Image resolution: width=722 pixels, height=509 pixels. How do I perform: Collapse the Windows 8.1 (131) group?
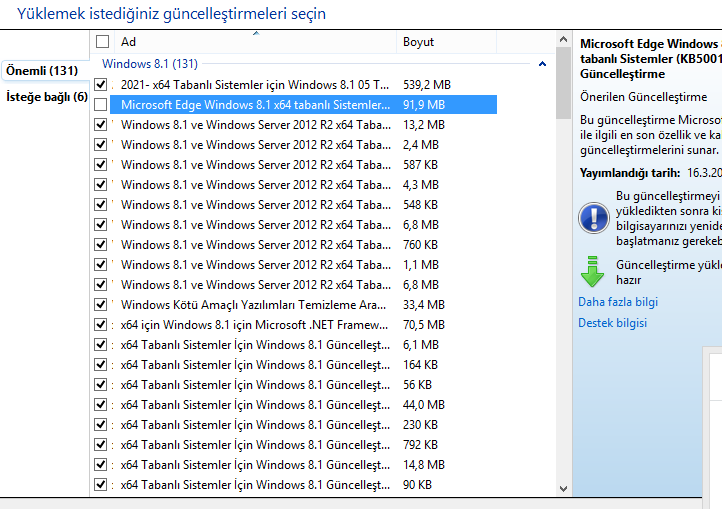542,64
